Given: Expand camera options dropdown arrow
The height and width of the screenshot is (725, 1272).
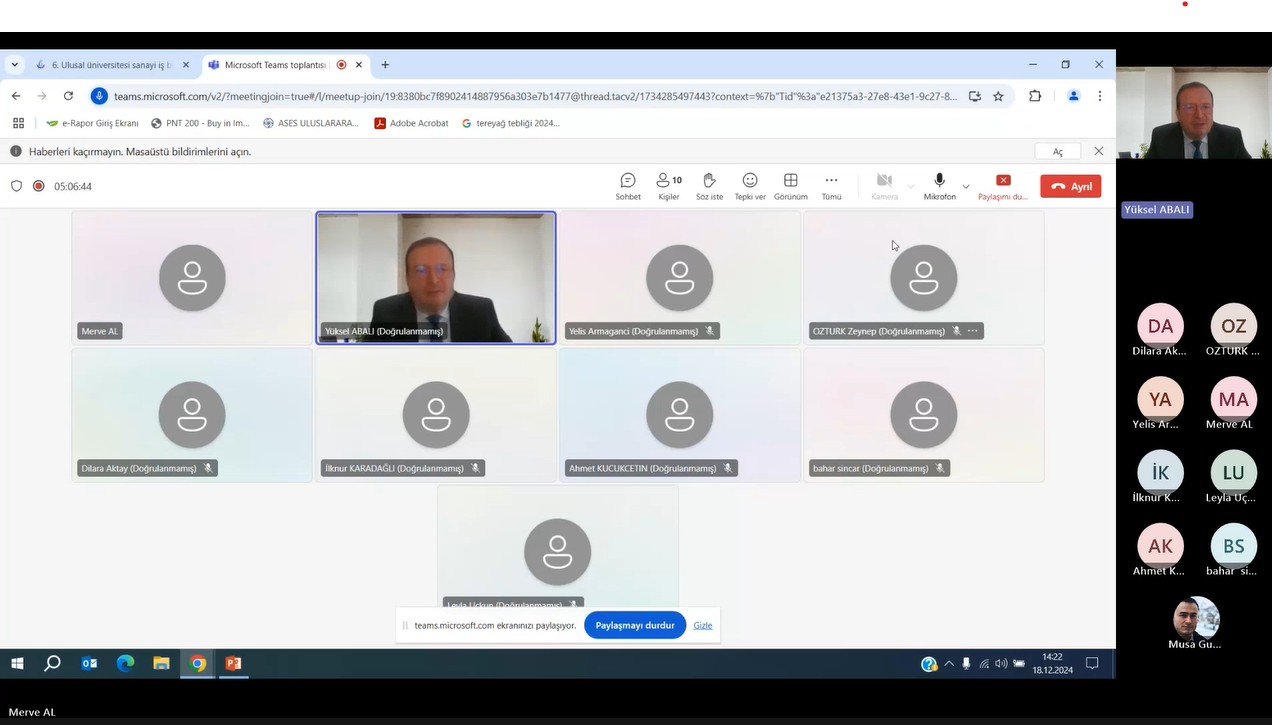Looking at the screenshot, I should click(x=910, y=187).
